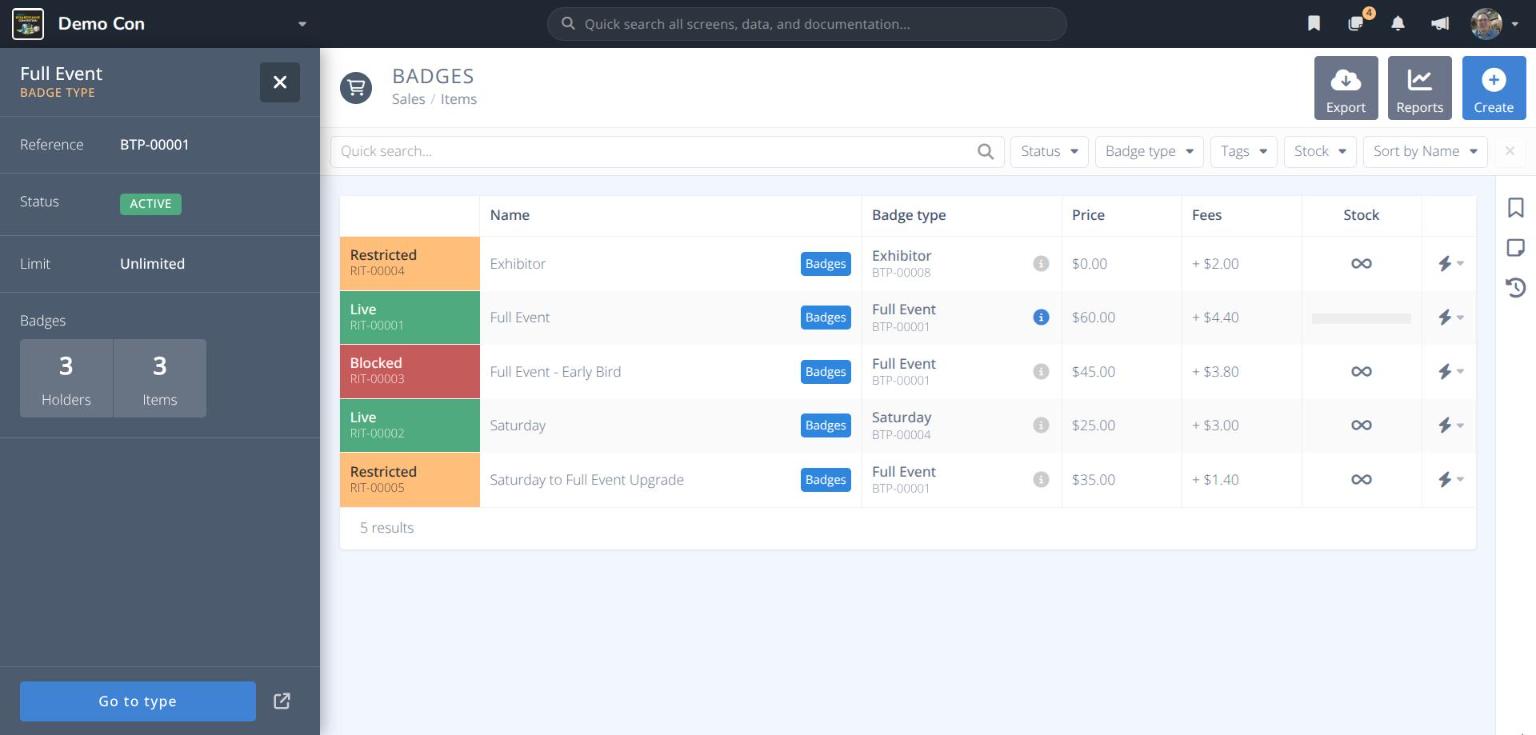Click Badges tag on Exhibitor row
Screen dimensions: 1536x735
(826, 264)
